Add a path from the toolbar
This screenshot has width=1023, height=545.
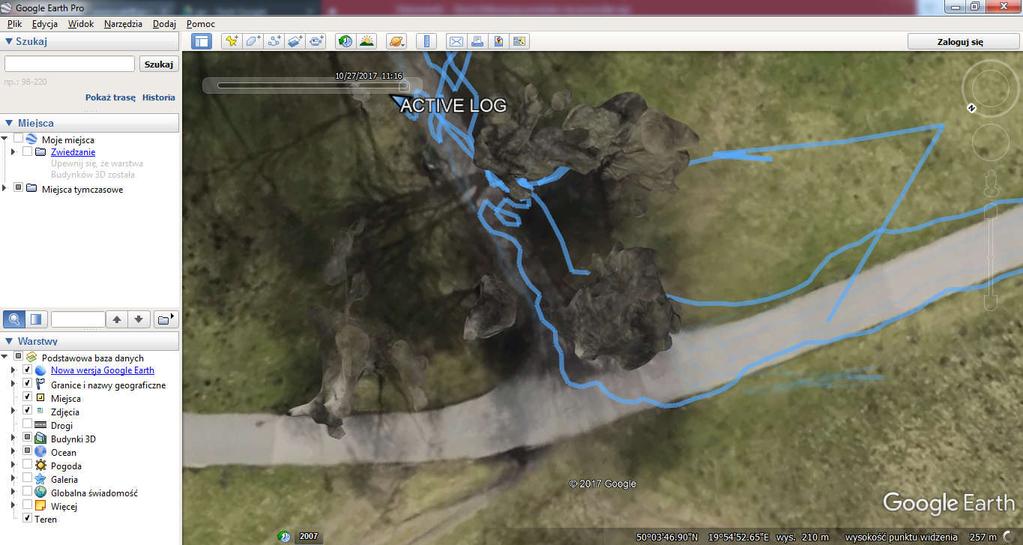(x=274, y=41)
